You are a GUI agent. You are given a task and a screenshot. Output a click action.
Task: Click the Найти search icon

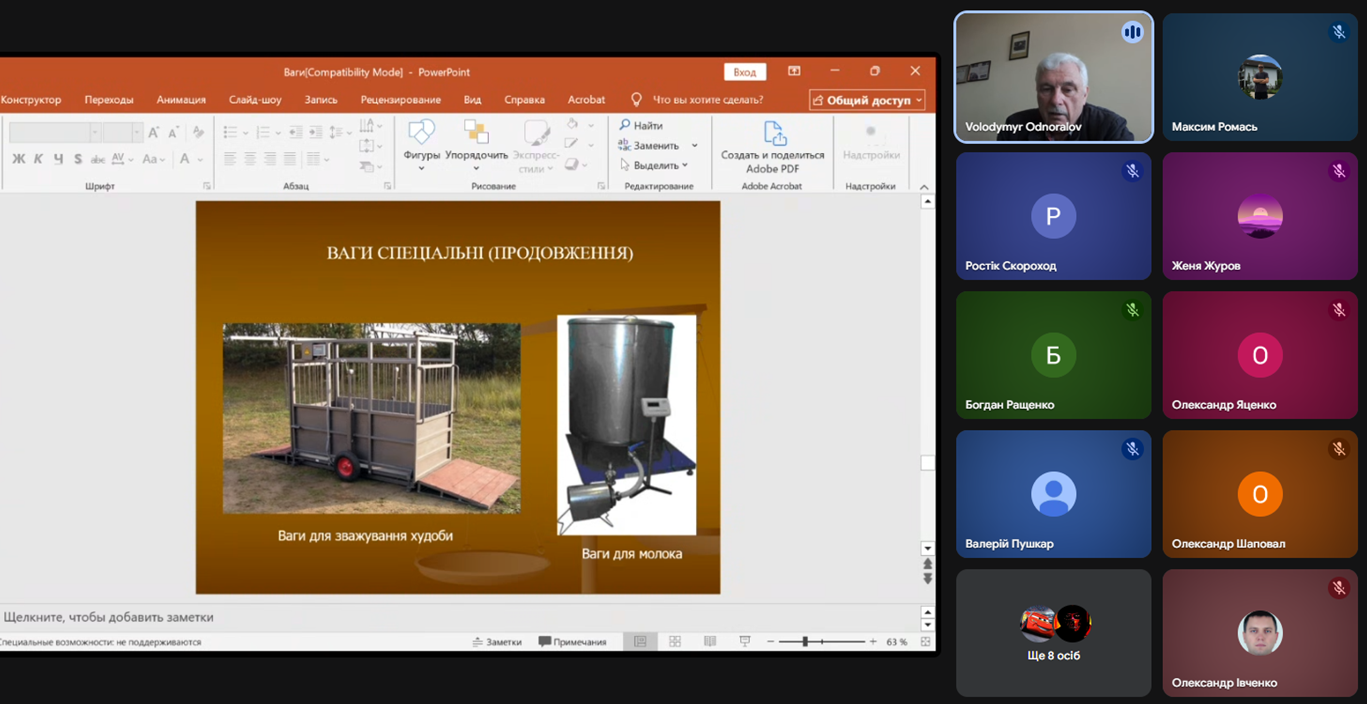[x=625, y=126]
